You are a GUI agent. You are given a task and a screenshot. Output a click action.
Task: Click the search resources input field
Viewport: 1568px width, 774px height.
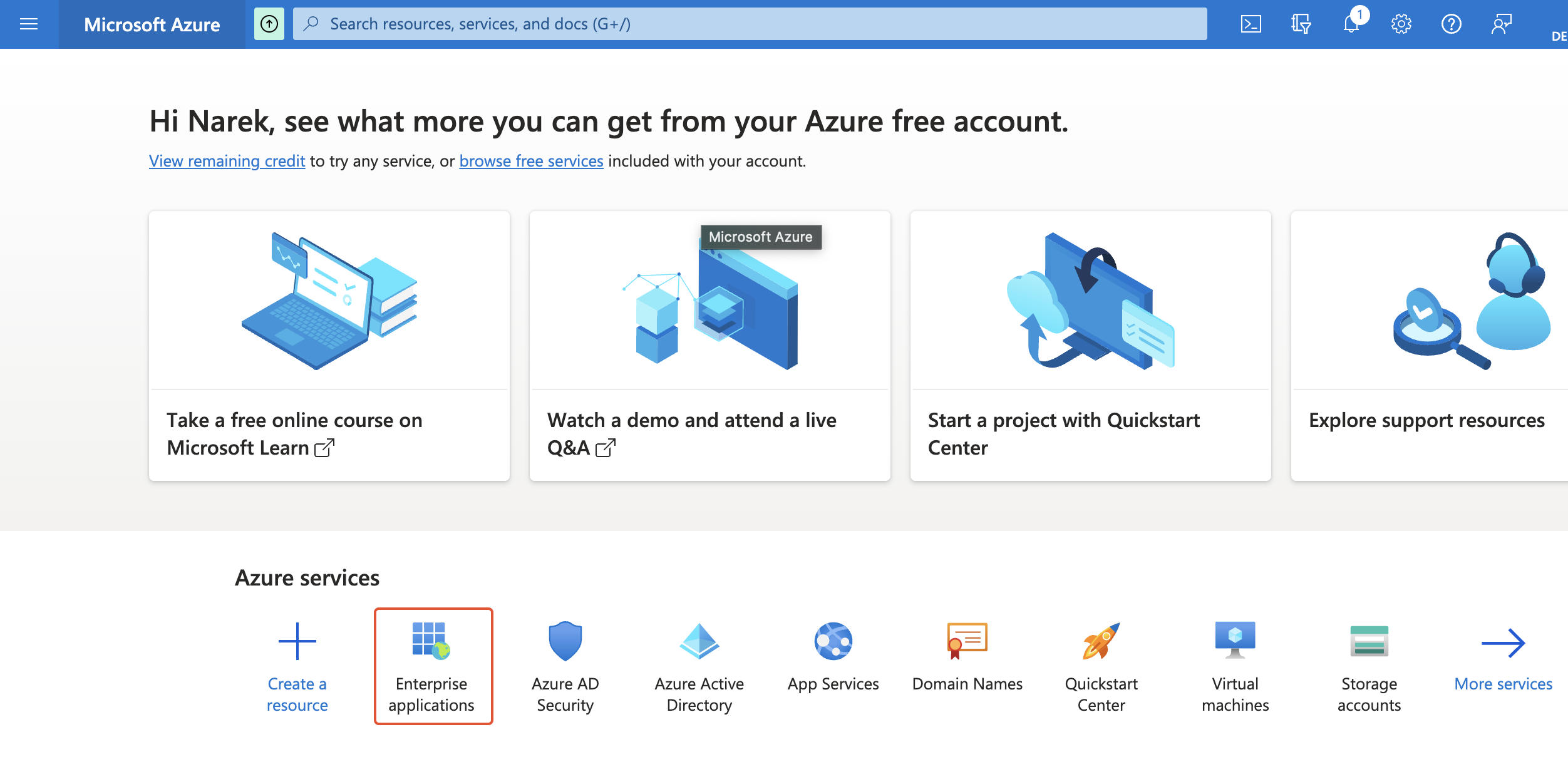751,24
